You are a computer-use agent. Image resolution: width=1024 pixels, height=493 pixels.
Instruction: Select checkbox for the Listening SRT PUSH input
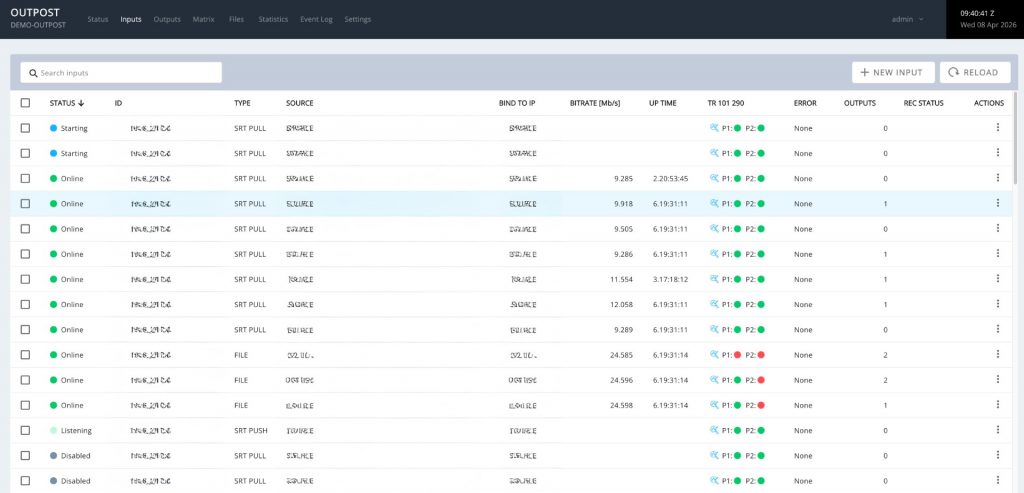[x=26, y=430]
